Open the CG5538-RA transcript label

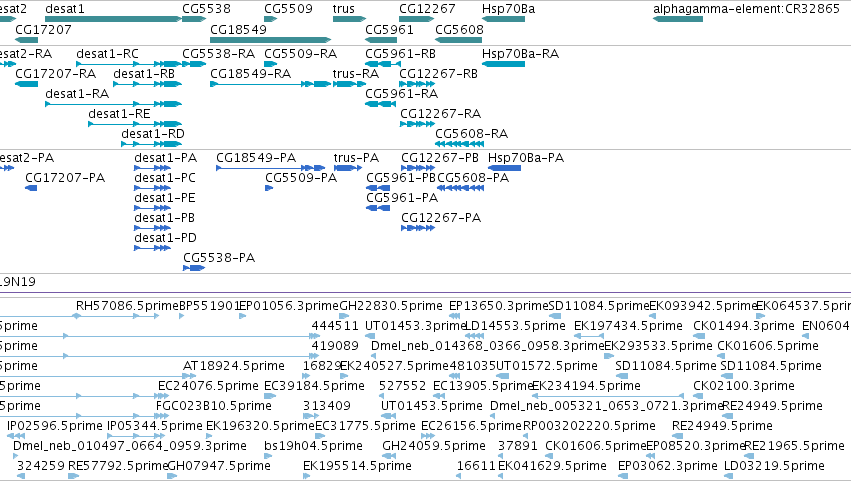pos(219,54)
